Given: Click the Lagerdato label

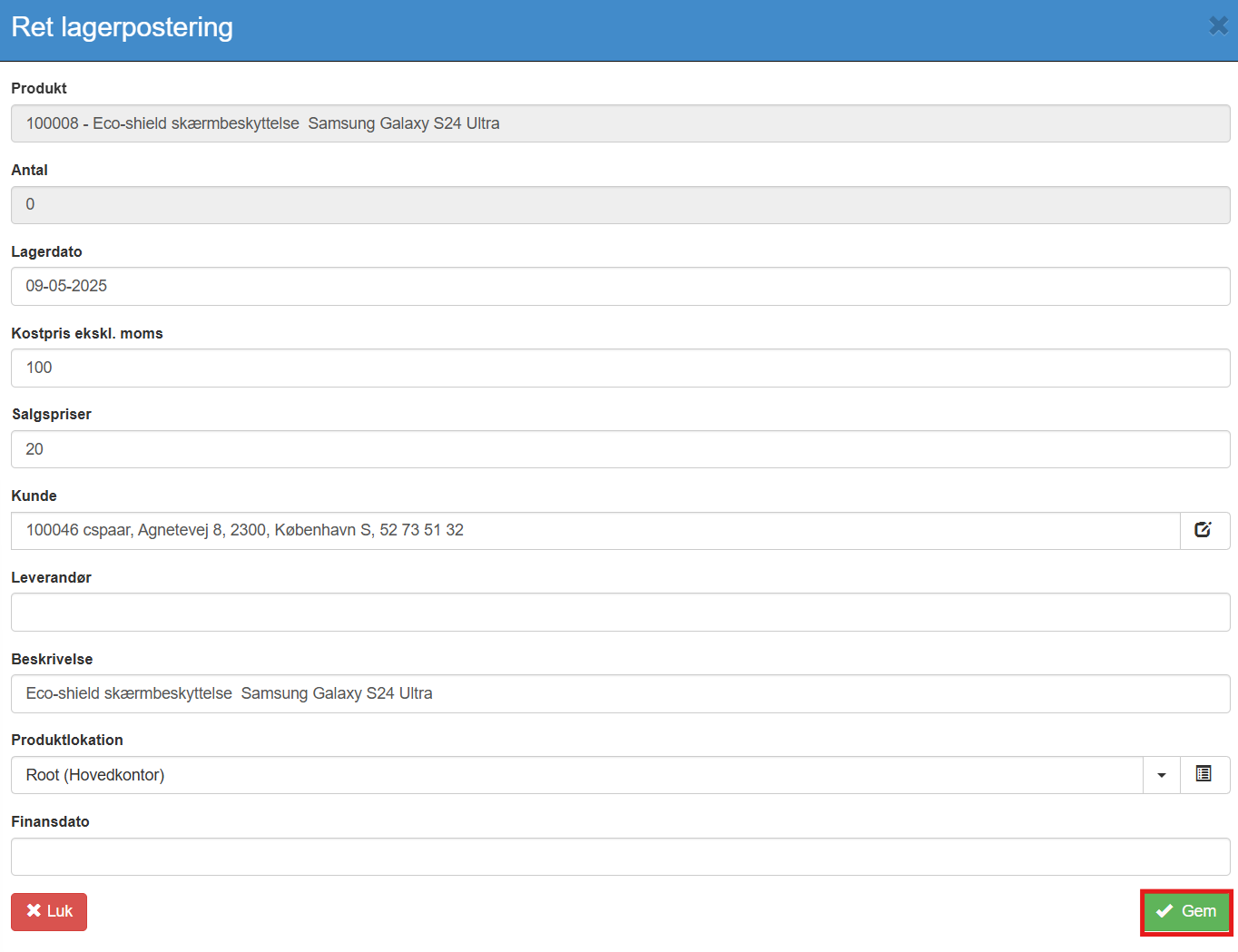Looking at the screenshot, I should pos(46,251).
